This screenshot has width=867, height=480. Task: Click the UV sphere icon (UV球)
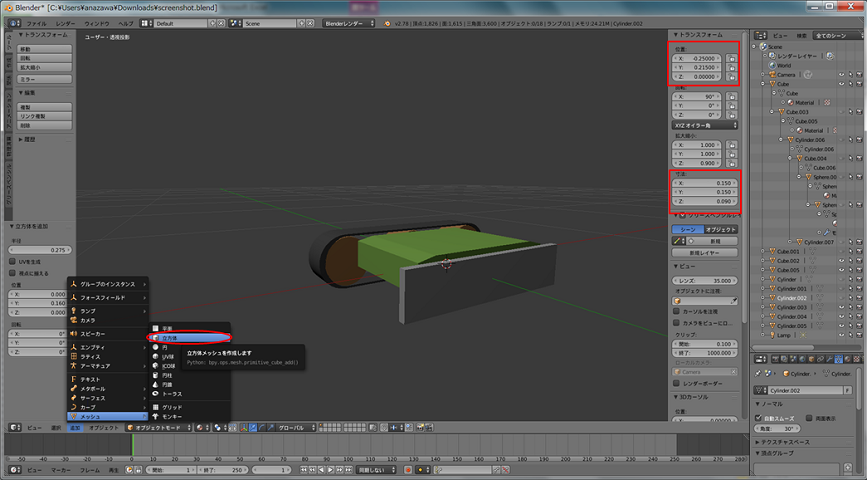154,356
